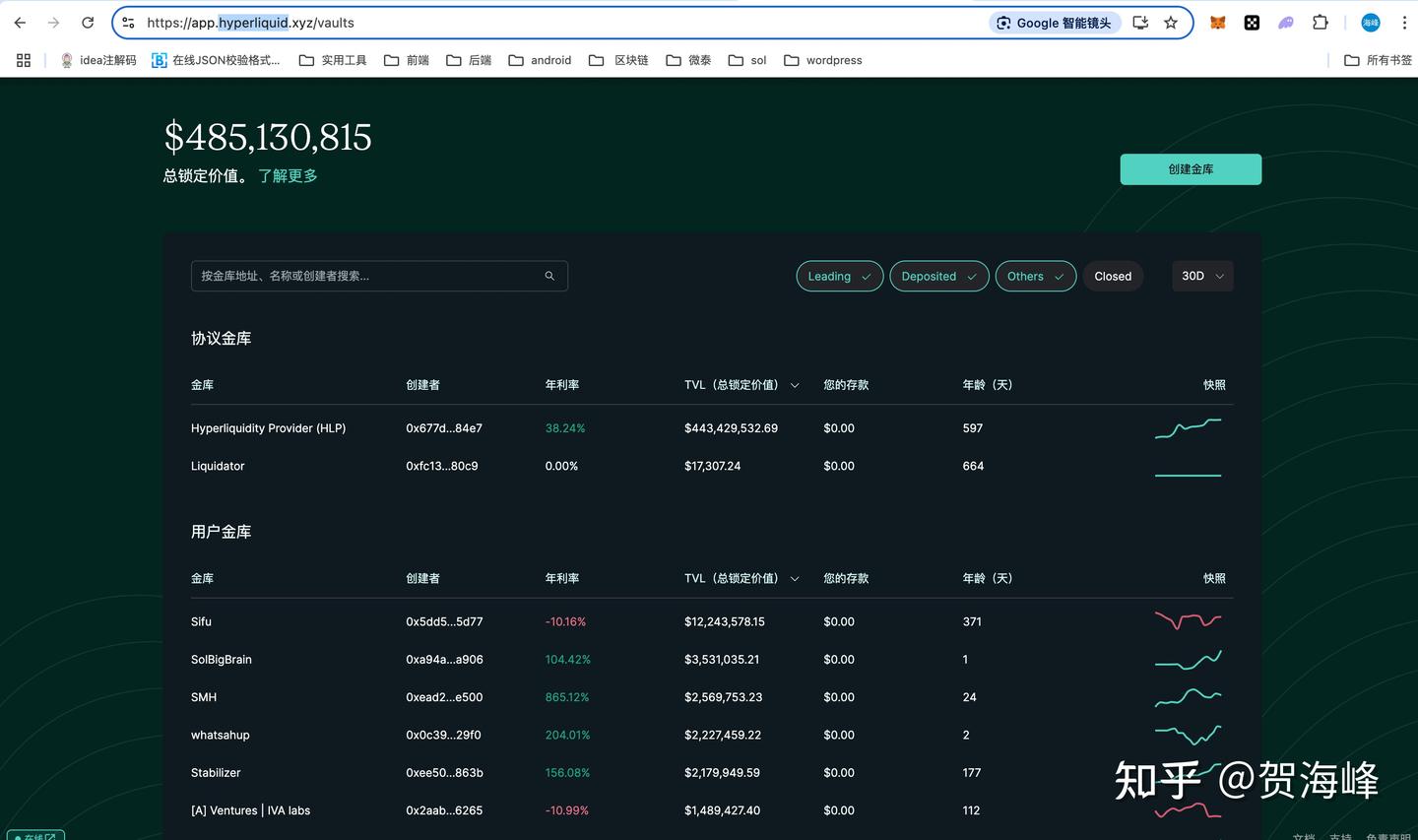Viewport: 1418px width, 840px height.
Task: Click the magnifier icon in vault search
Action: tap(549, 276)
